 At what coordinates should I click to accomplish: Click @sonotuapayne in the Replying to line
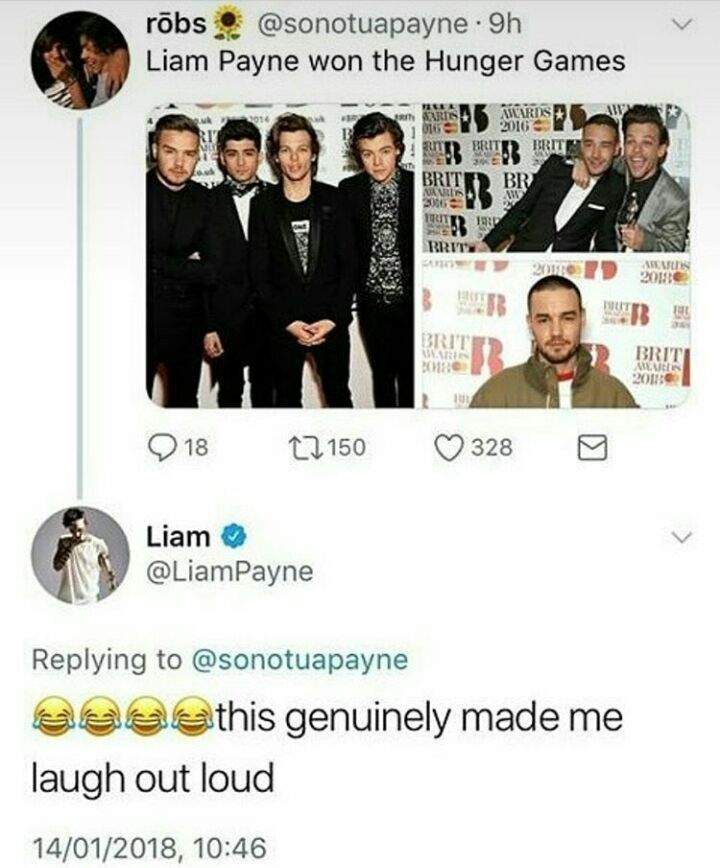[299, 659]
